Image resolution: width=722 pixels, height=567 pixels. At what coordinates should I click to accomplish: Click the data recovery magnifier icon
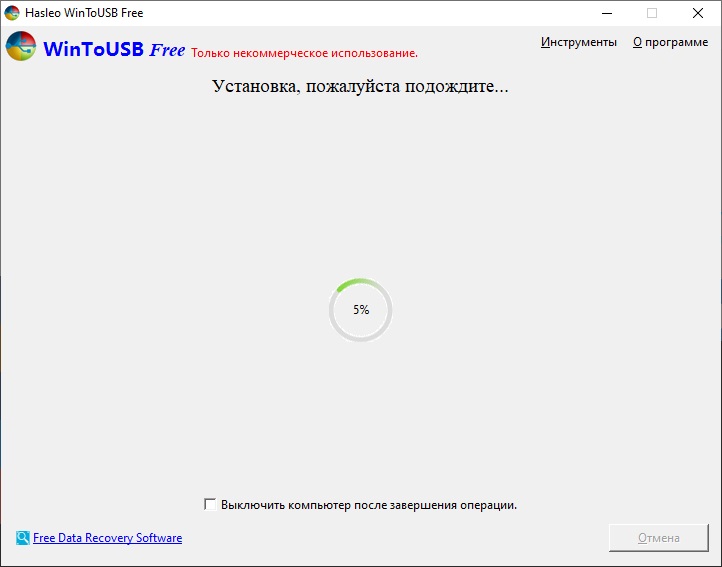23,538
